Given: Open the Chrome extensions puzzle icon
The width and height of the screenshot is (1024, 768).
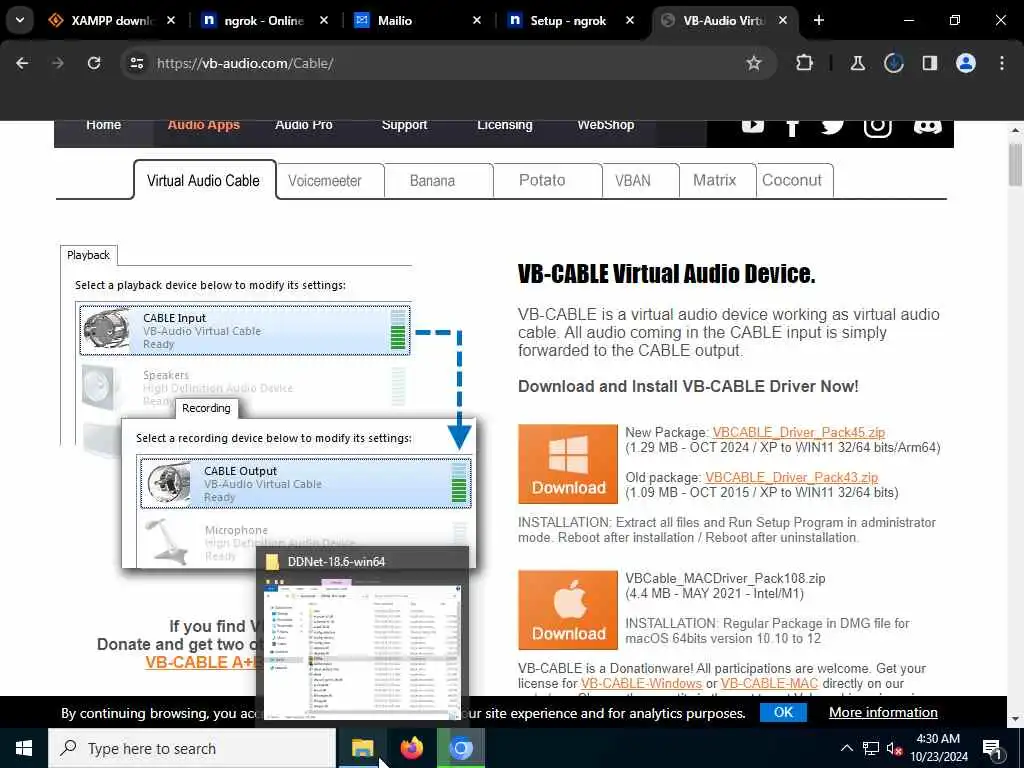Looking at the screenshot, I should pyautogui.click(x=805, y=63).
